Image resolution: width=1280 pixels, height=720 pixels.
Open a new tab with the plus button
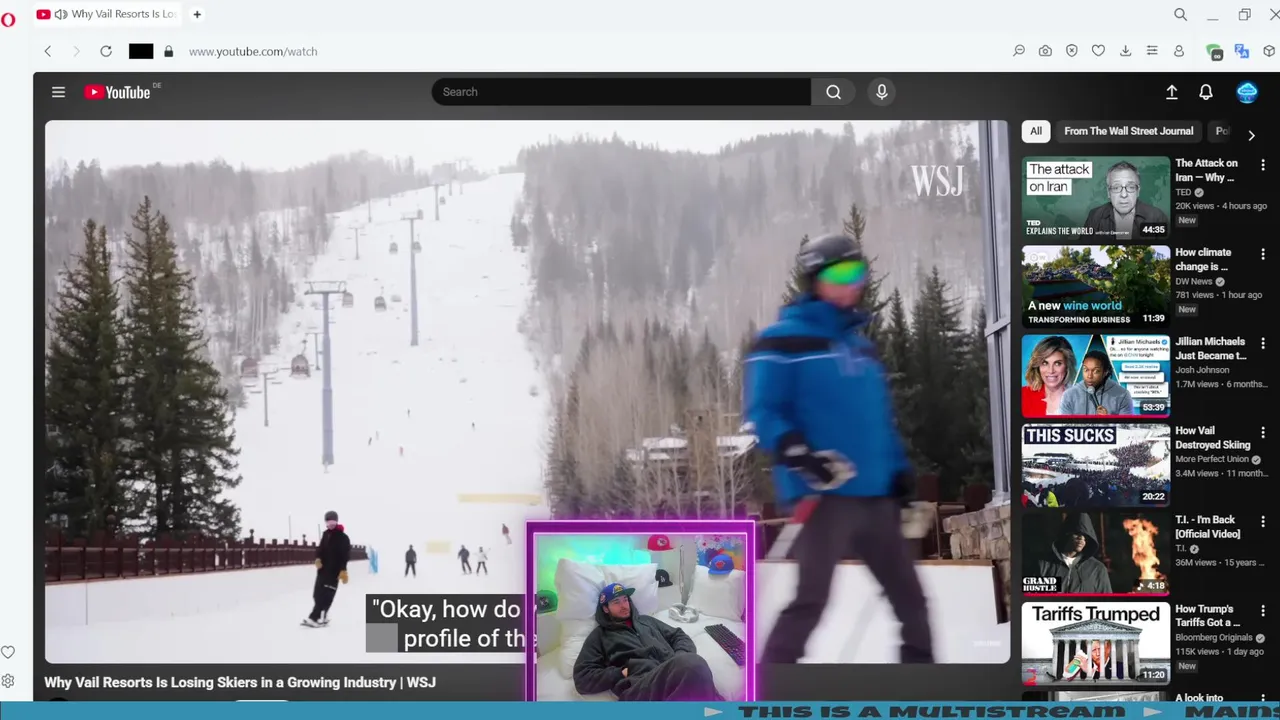point(197,14)
